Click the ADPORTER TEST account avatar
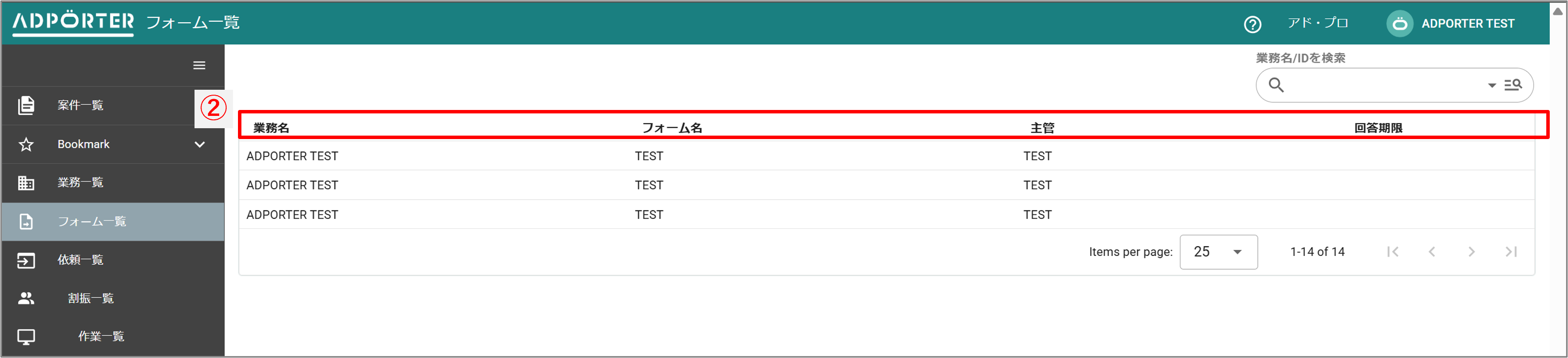 1399,24
